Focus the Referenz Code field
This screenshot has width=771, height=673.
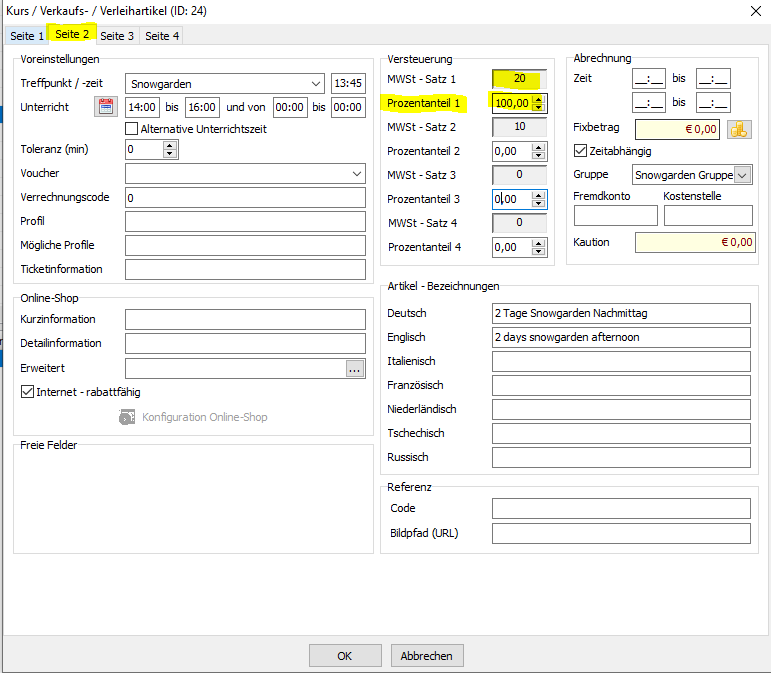(622, 508)
